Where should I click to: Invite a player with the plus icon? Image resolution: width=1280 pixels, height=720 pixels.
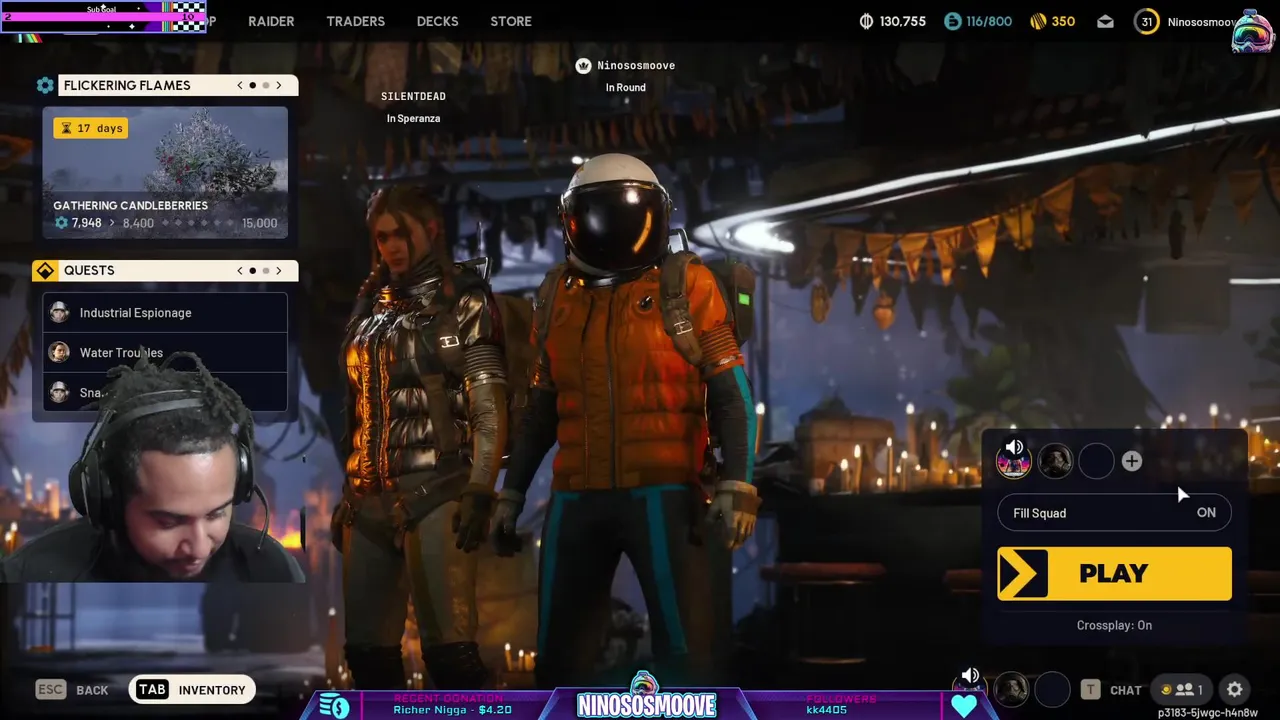1132,461
